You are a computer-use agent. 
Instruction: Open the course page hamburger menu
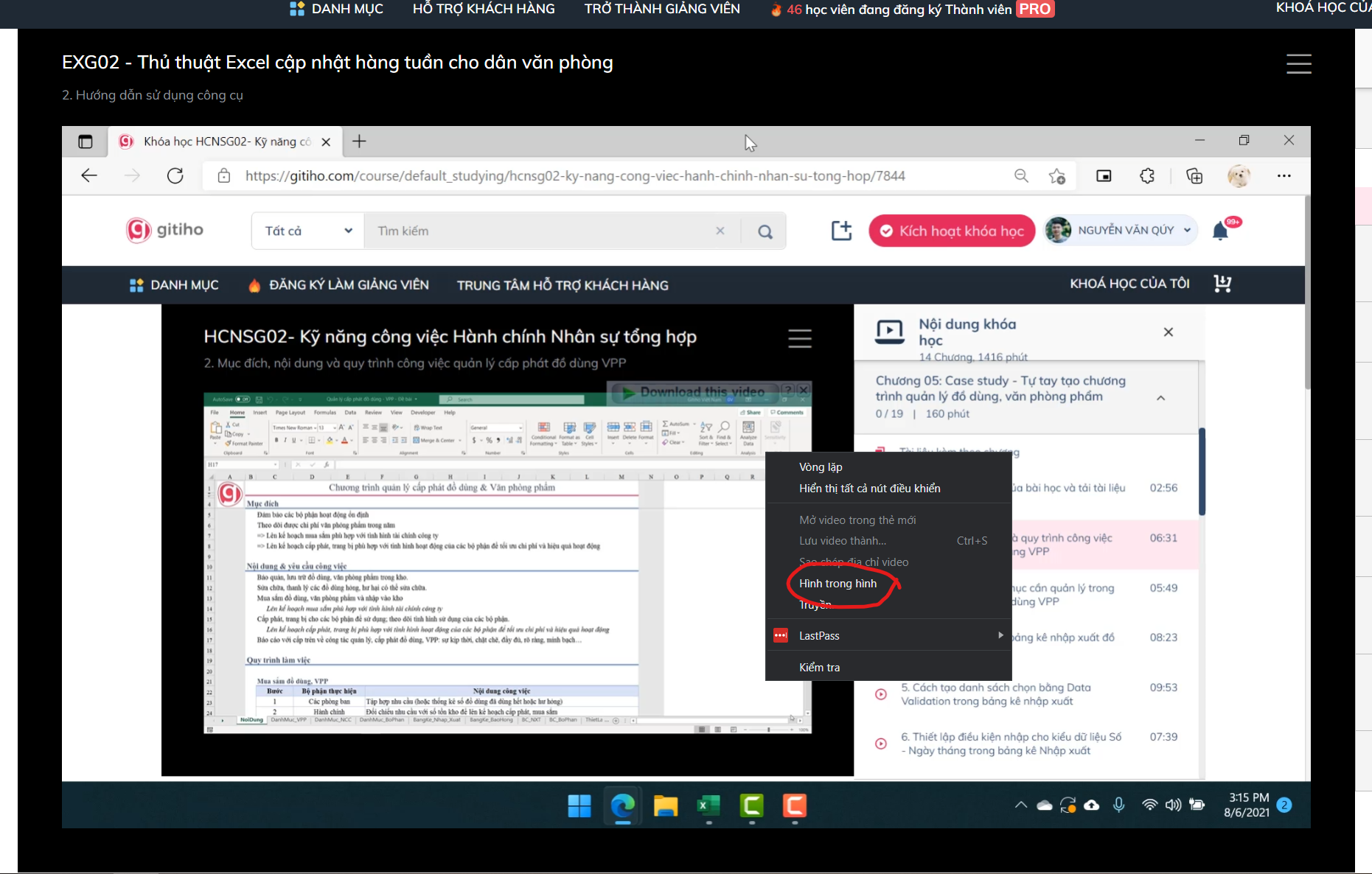1298,63
